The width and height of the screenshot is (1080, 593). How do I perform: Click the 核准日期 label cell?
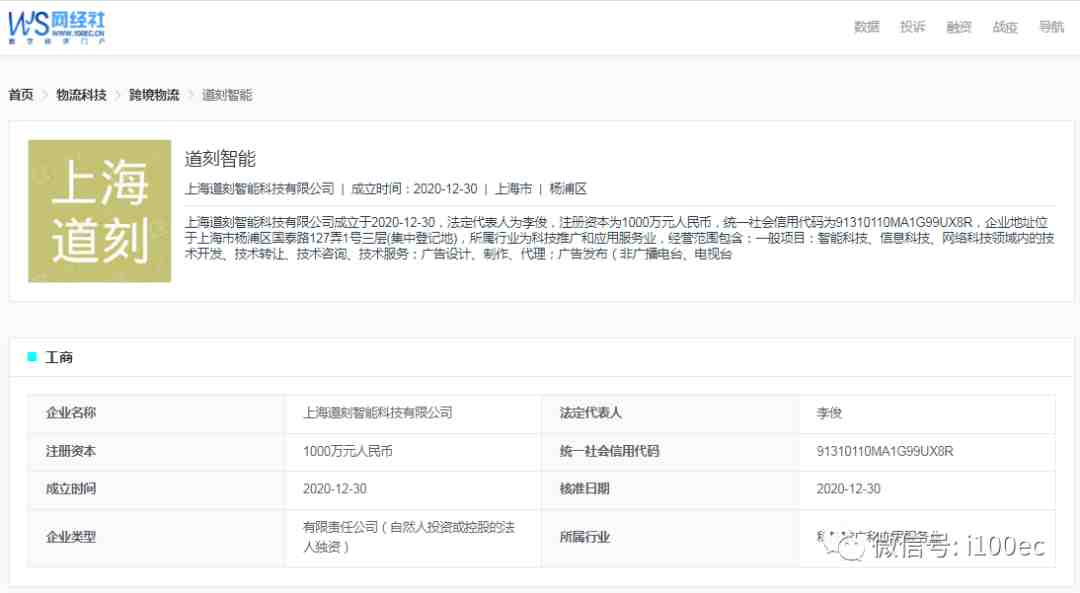[670, 490]
